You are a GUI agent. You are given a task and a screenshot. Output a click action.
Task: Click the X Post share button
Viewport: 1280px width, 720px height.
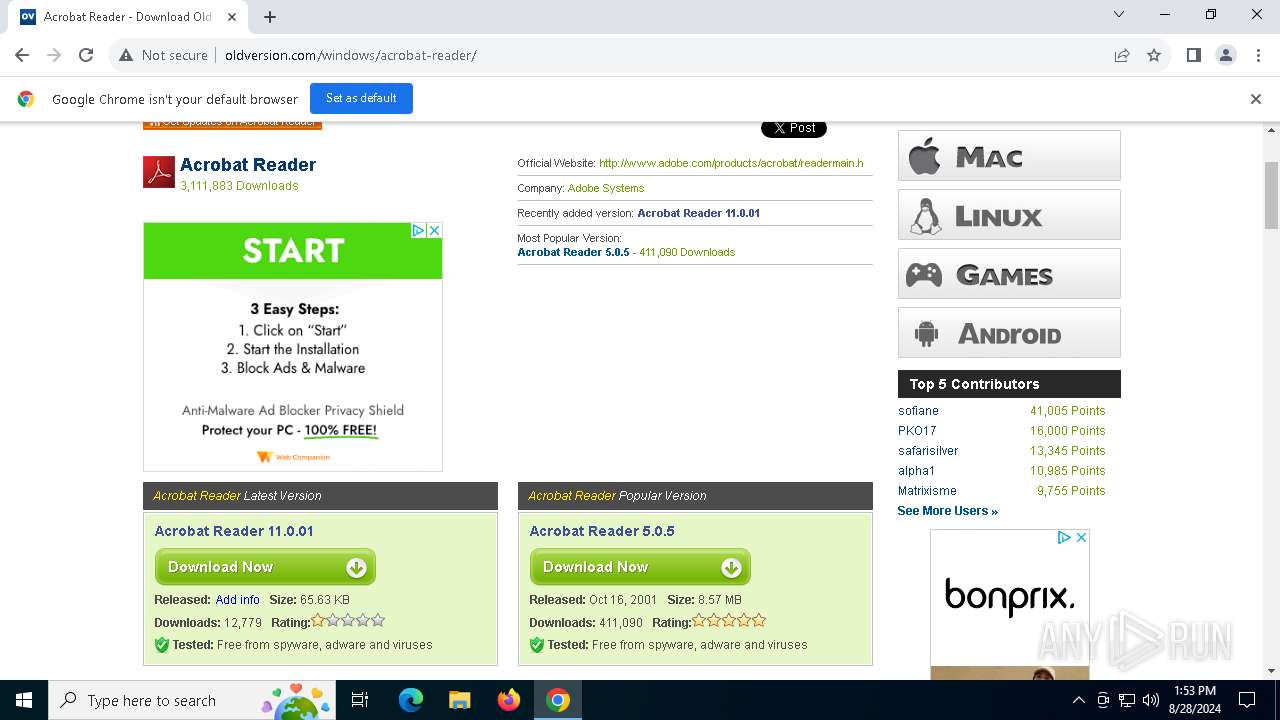794,128
